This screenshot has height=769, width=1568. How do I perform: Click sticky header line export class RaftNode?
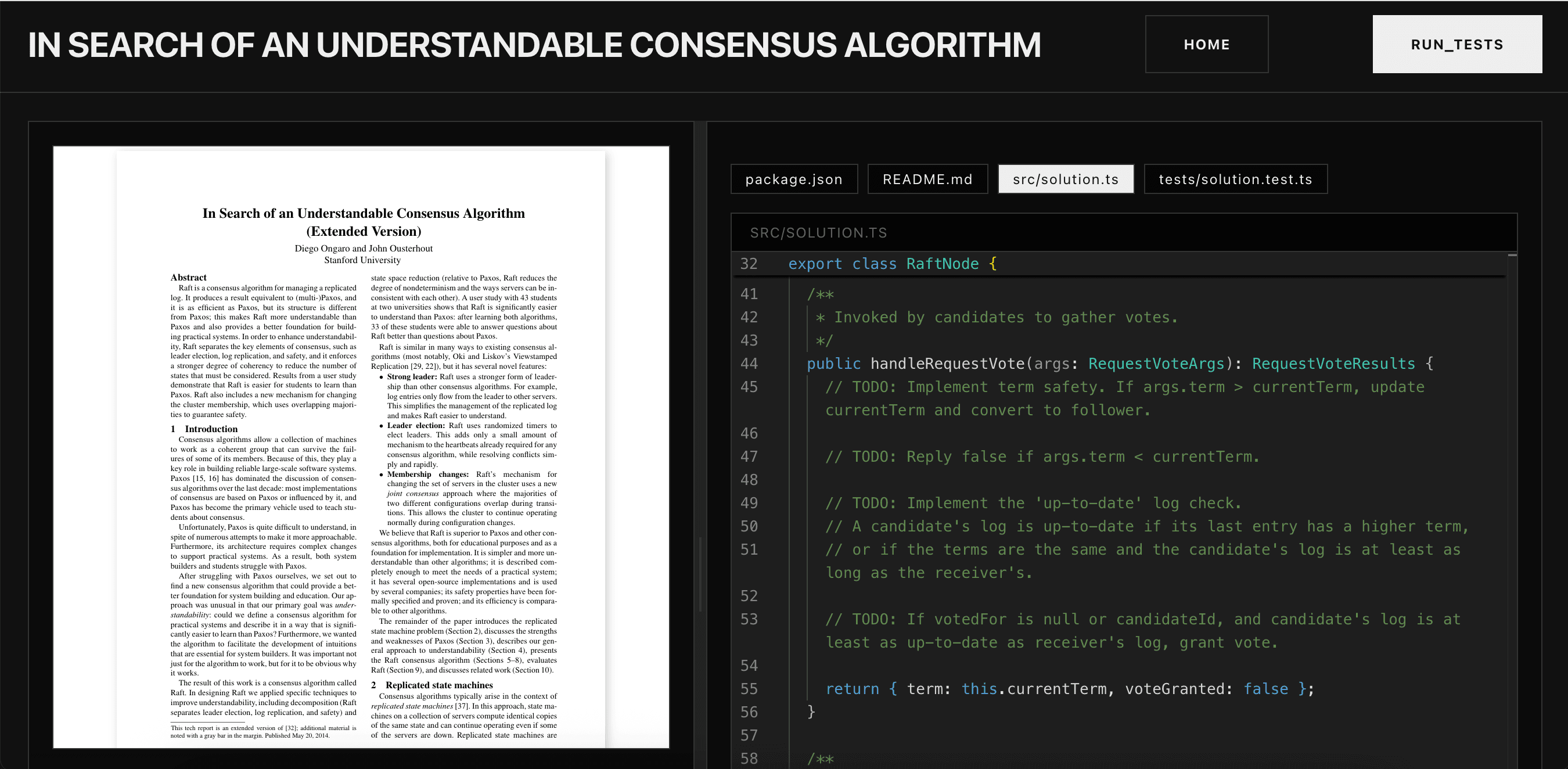[x=892, y=264]
